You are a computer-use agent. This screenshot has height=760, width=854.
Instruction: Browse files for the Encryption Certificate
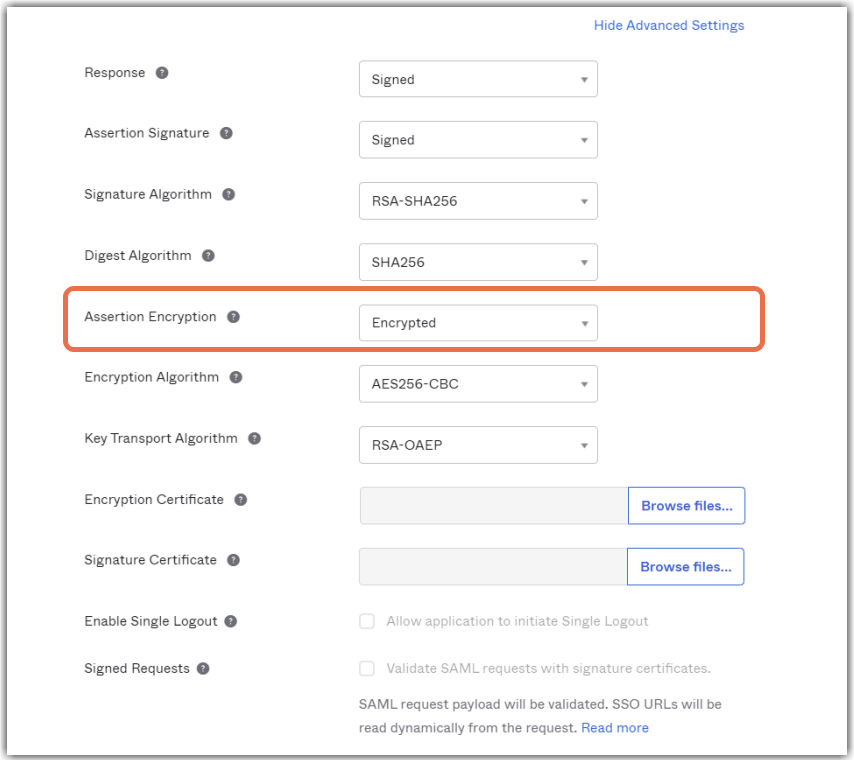pos(686,506)
